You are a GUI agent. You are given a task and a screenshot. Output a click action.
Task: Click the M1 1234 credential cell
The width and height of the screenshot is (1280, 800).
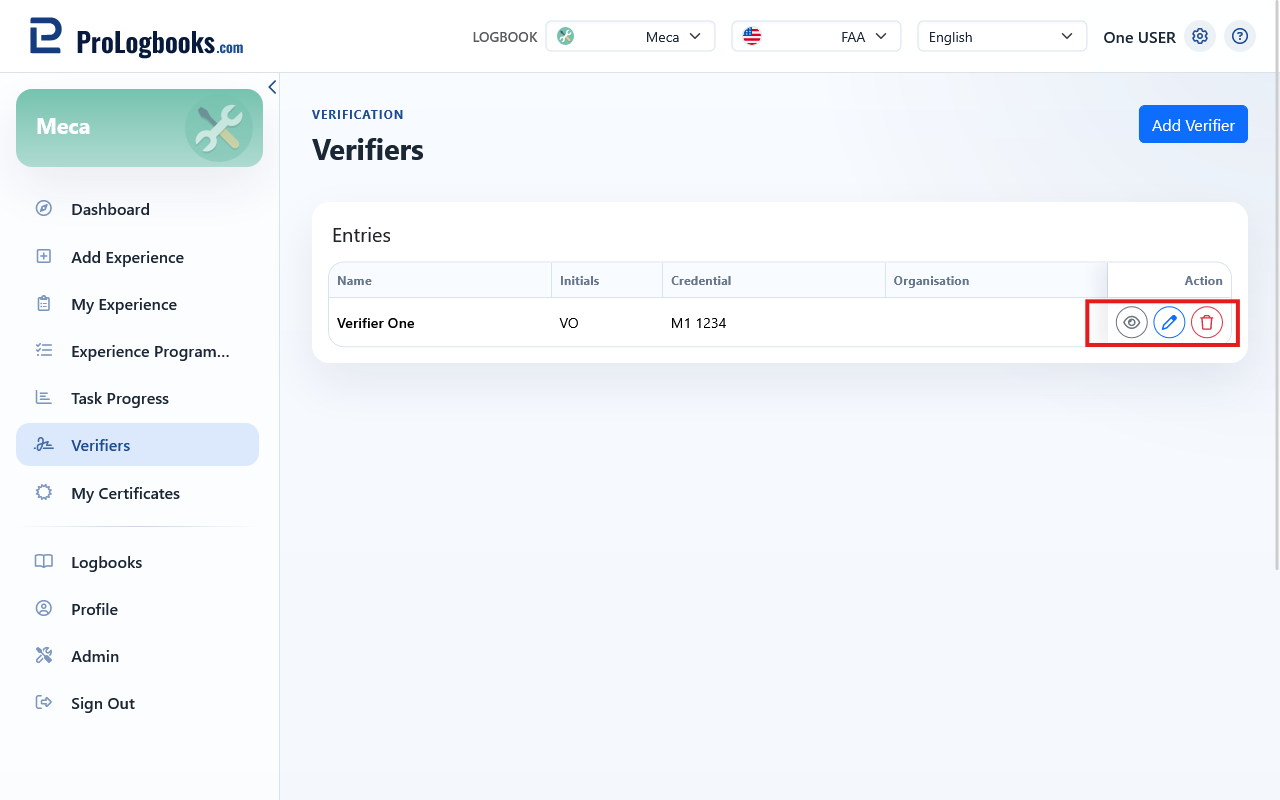pos(774,323)
